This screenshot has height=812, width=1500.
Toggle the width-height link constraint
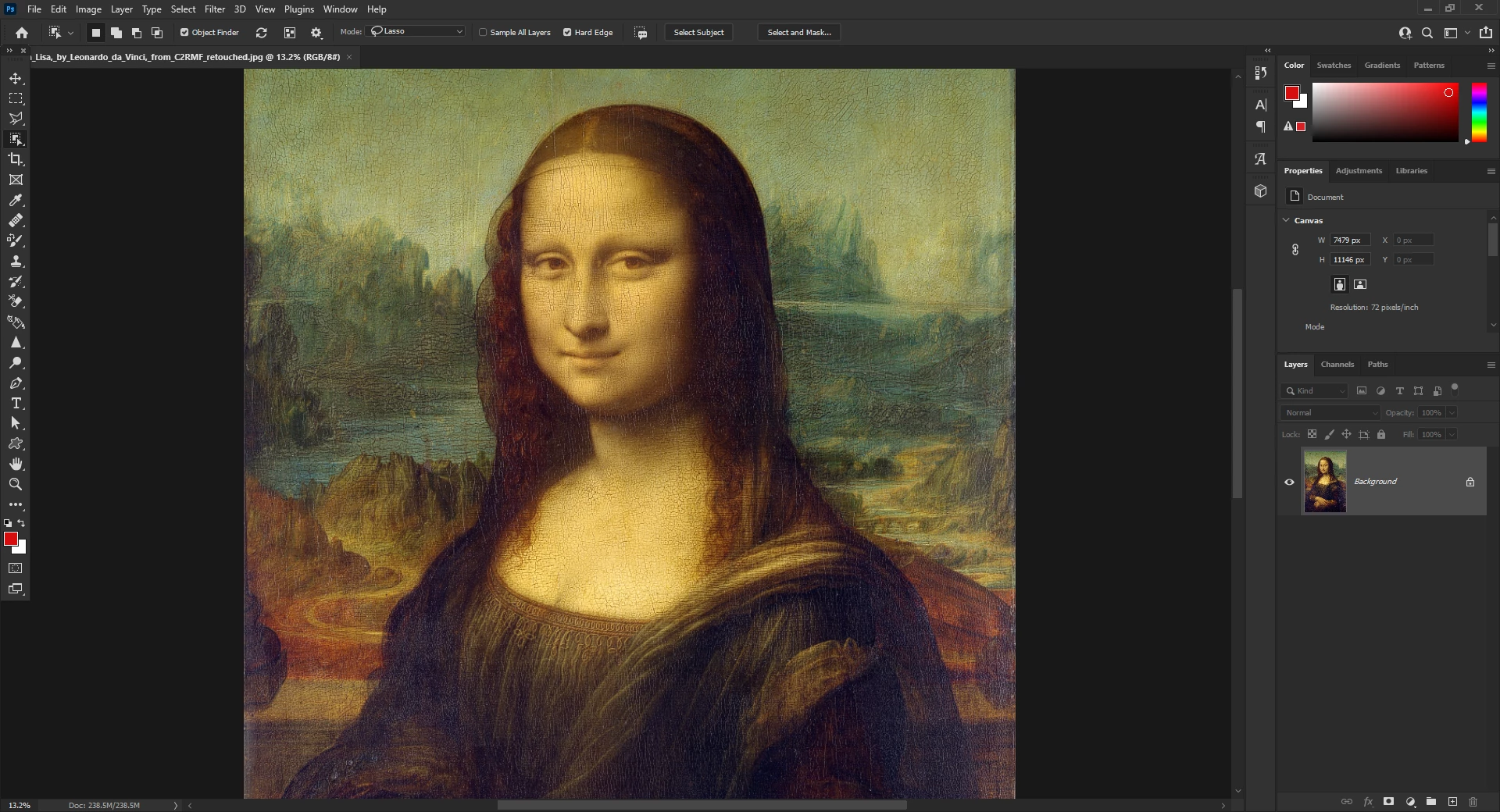tap(1295, 250)
